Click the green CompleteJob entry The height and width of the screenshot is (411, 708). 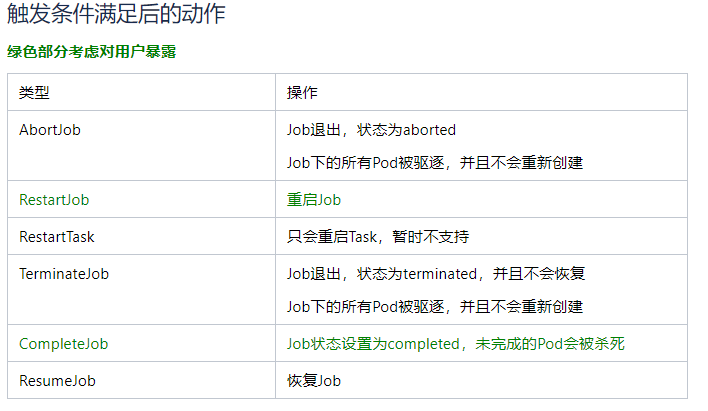[x=64, y=344]
